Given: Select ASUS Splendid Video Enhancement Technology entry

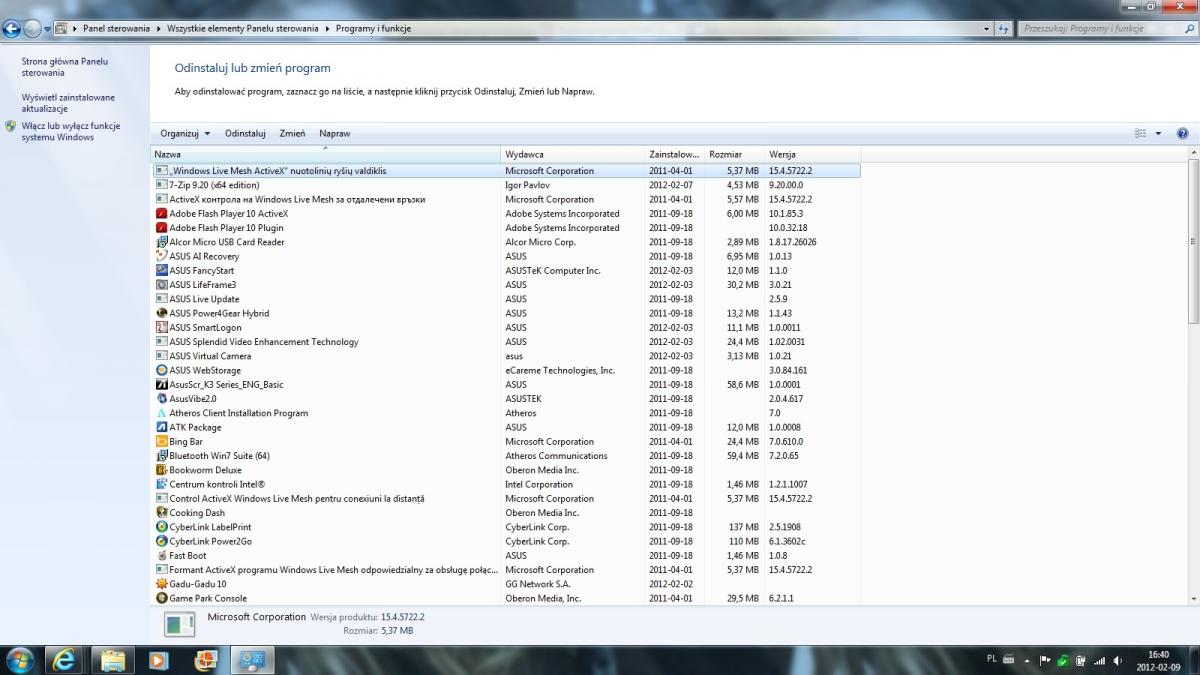Looking at the screenshot, I should [x=506, y=342].
